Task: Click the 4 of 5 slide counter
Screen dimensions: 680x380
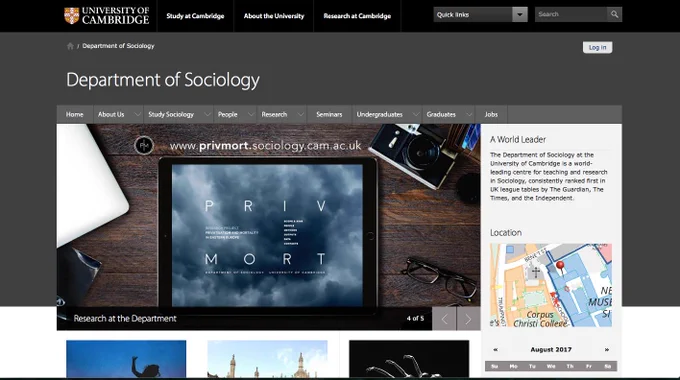Action: 415,318
